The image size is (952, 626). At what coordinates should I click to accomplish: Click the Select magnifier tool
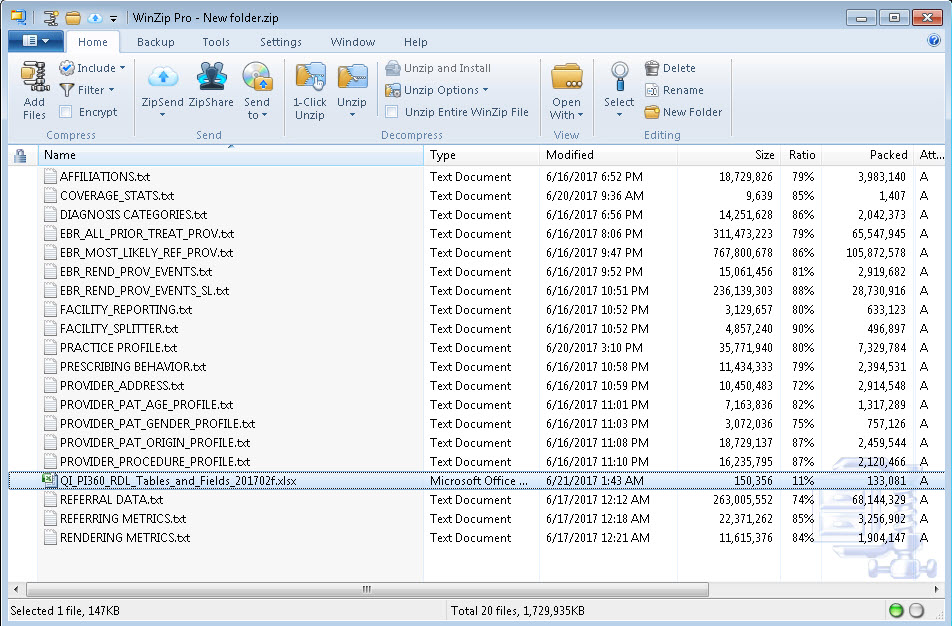tap(619, 78)
